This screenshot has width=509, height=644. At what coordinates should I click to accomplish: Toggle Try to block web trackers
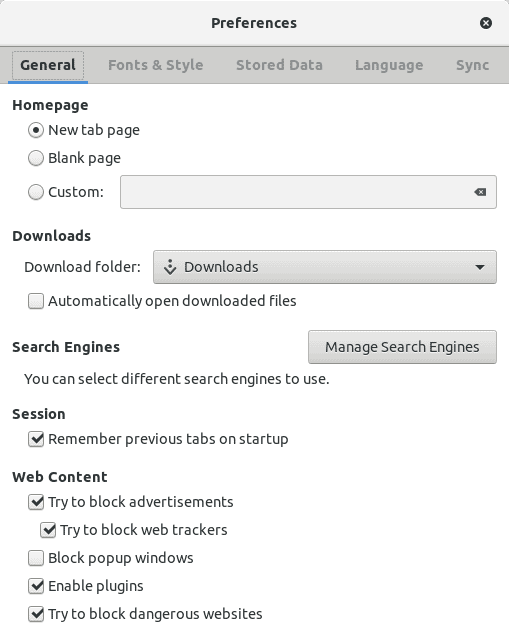[48, 530]
